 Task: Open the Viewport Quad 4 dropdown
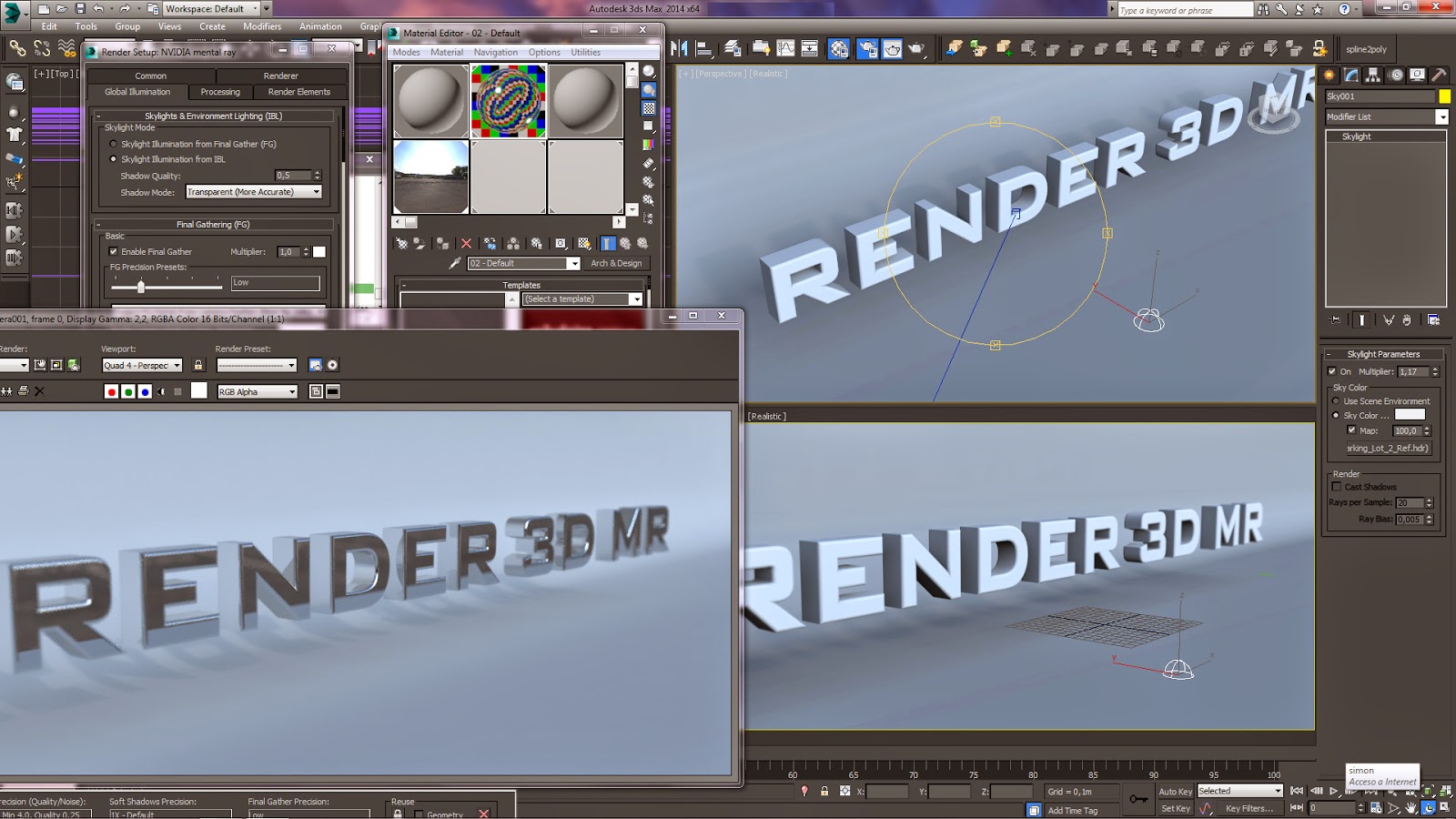point(142,365)
